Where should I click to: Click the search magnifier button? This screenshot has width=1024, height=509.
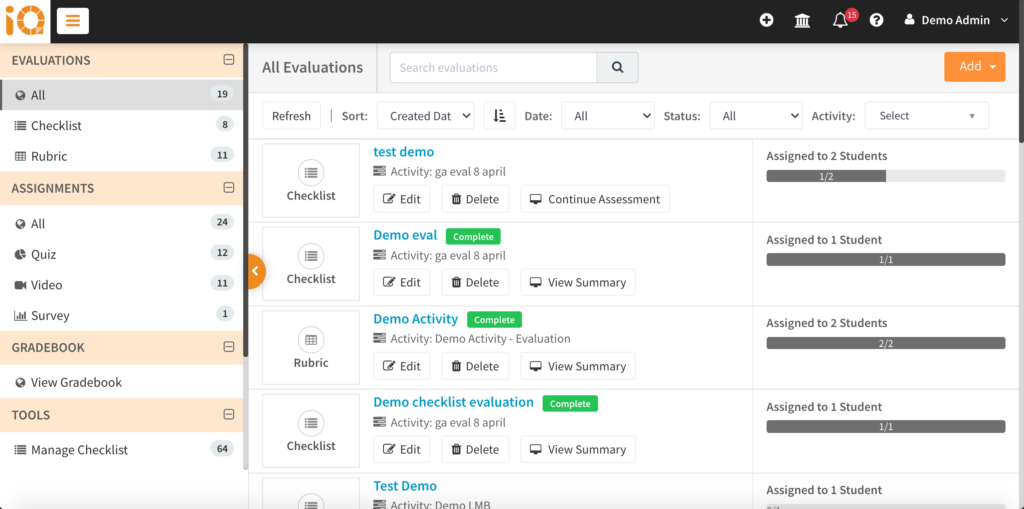pyautogui.click(x=617, y=68)
